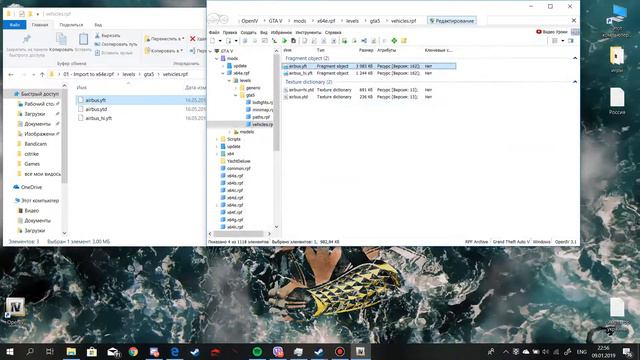The height and width of the screenshot is (360, 640).
Task: Open Google Chrome from the taskbar
Action: (133, 351)
